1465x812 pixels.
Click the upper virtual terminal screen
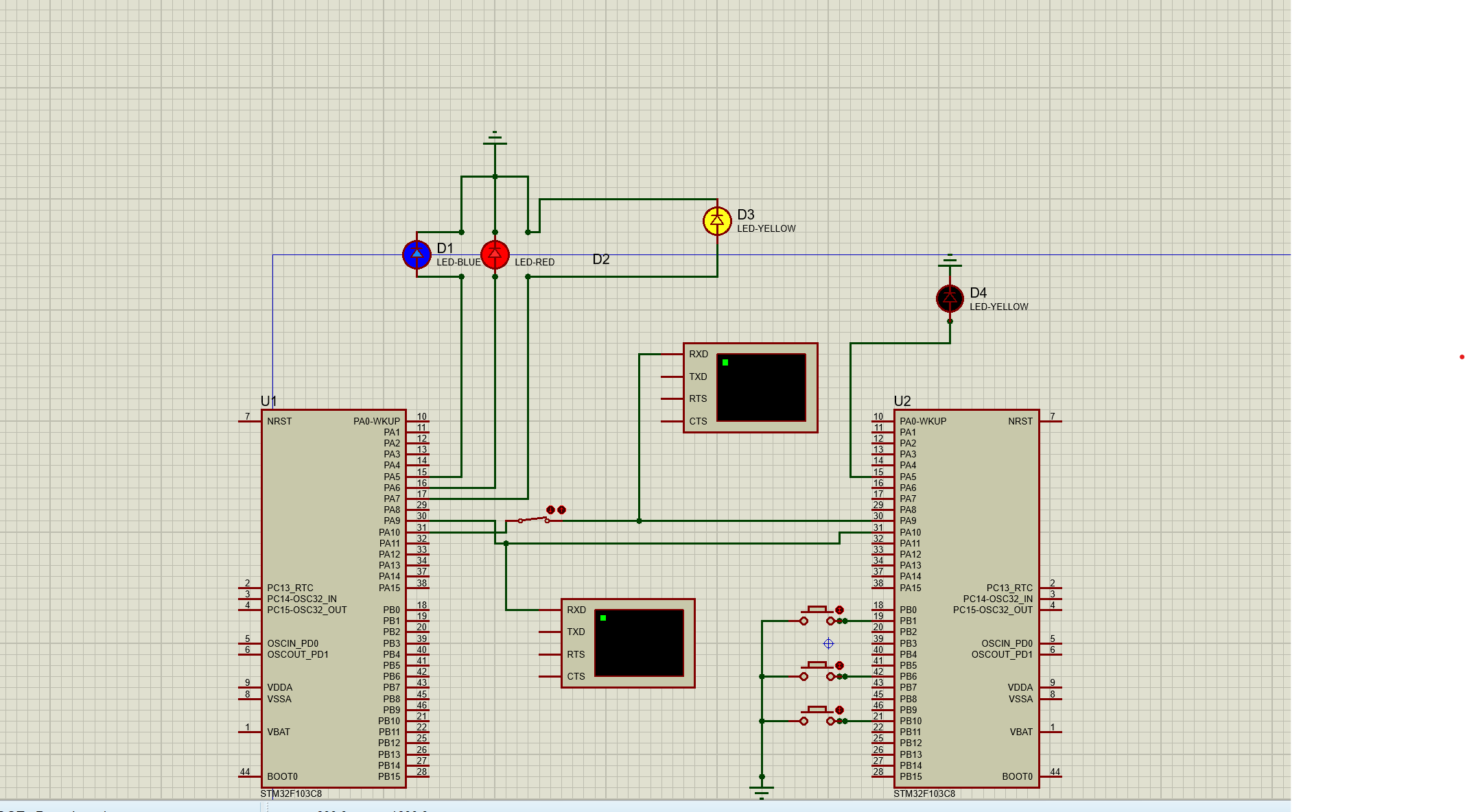coord(761,387)
